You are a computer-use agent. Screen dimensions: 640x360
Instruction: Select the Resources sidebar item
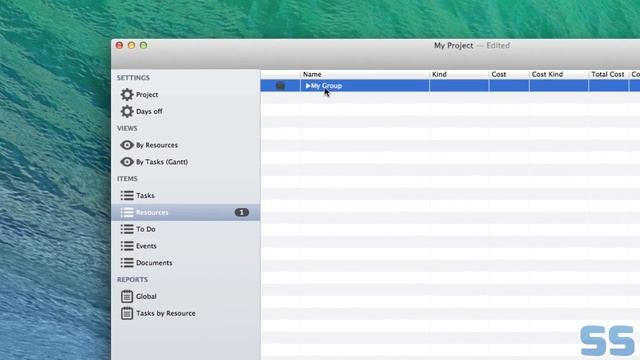186,212
